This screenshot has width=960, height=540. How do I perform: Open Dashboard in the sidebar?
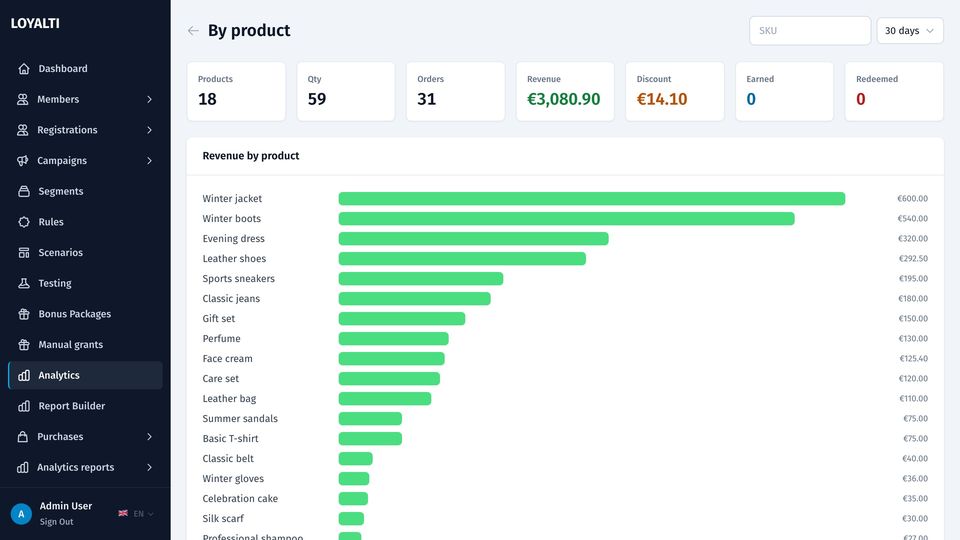[85, 69]
